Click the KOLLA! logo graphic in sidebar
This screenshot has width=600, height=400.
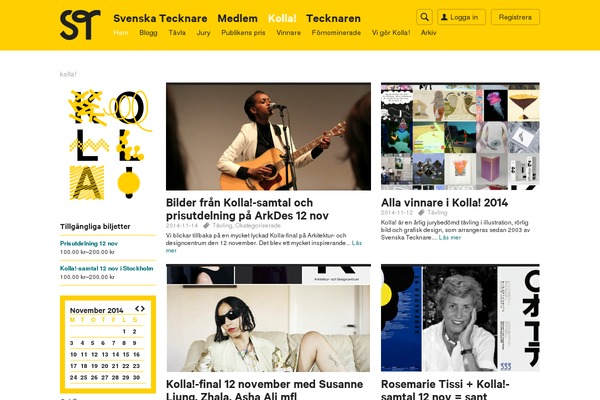pyautogui.click(x=108, y=145)
